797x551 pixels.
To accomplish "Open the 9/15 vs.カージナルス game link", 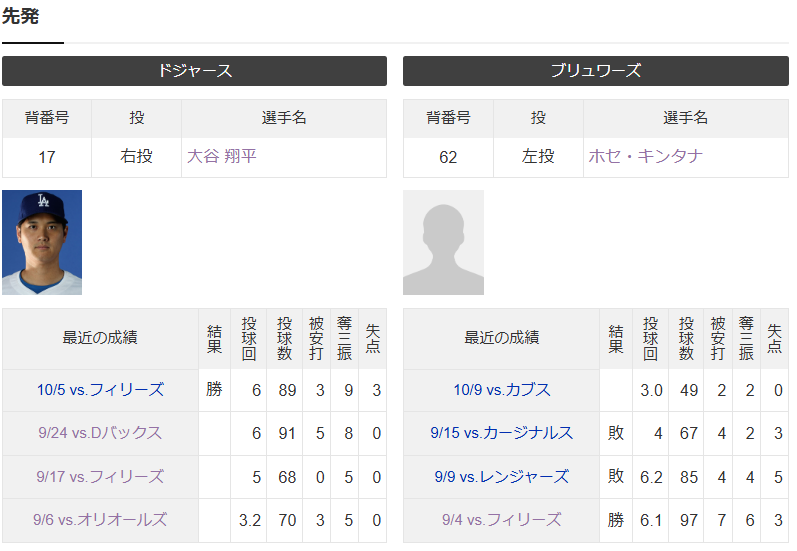I will pyautogui.click(x=501, y=433).
